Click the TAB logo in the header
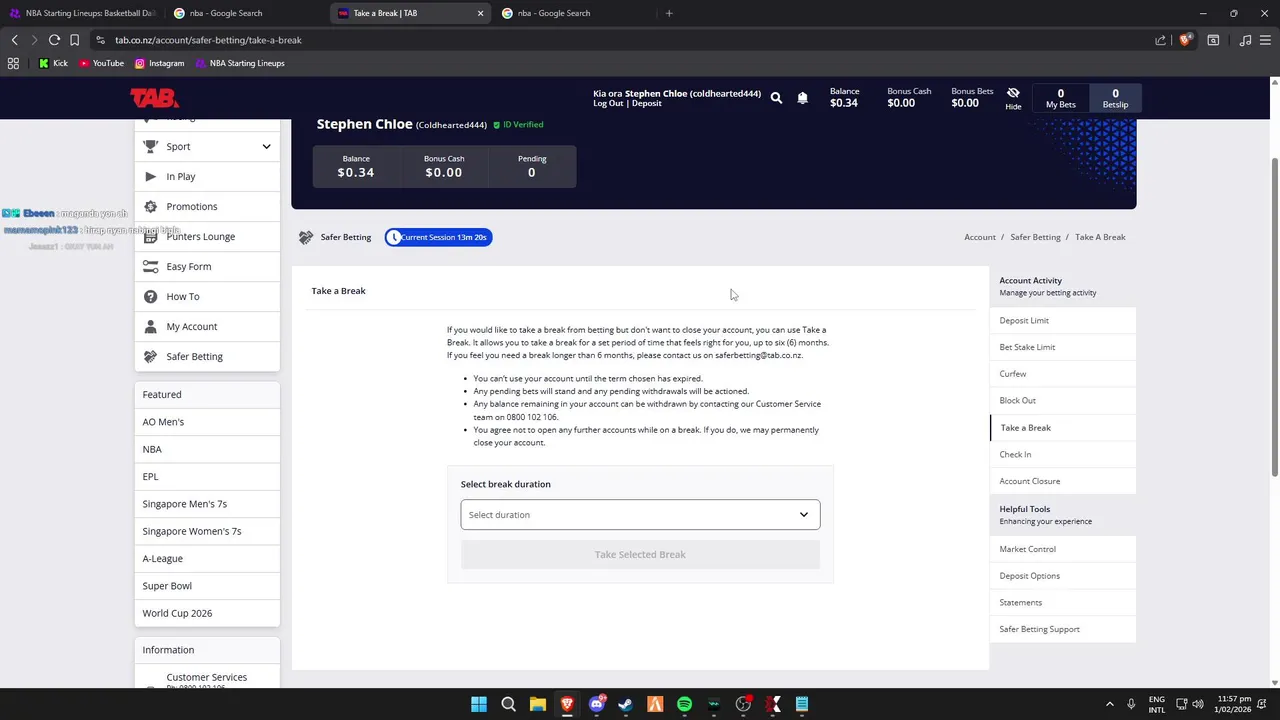 tap(154, 98)
